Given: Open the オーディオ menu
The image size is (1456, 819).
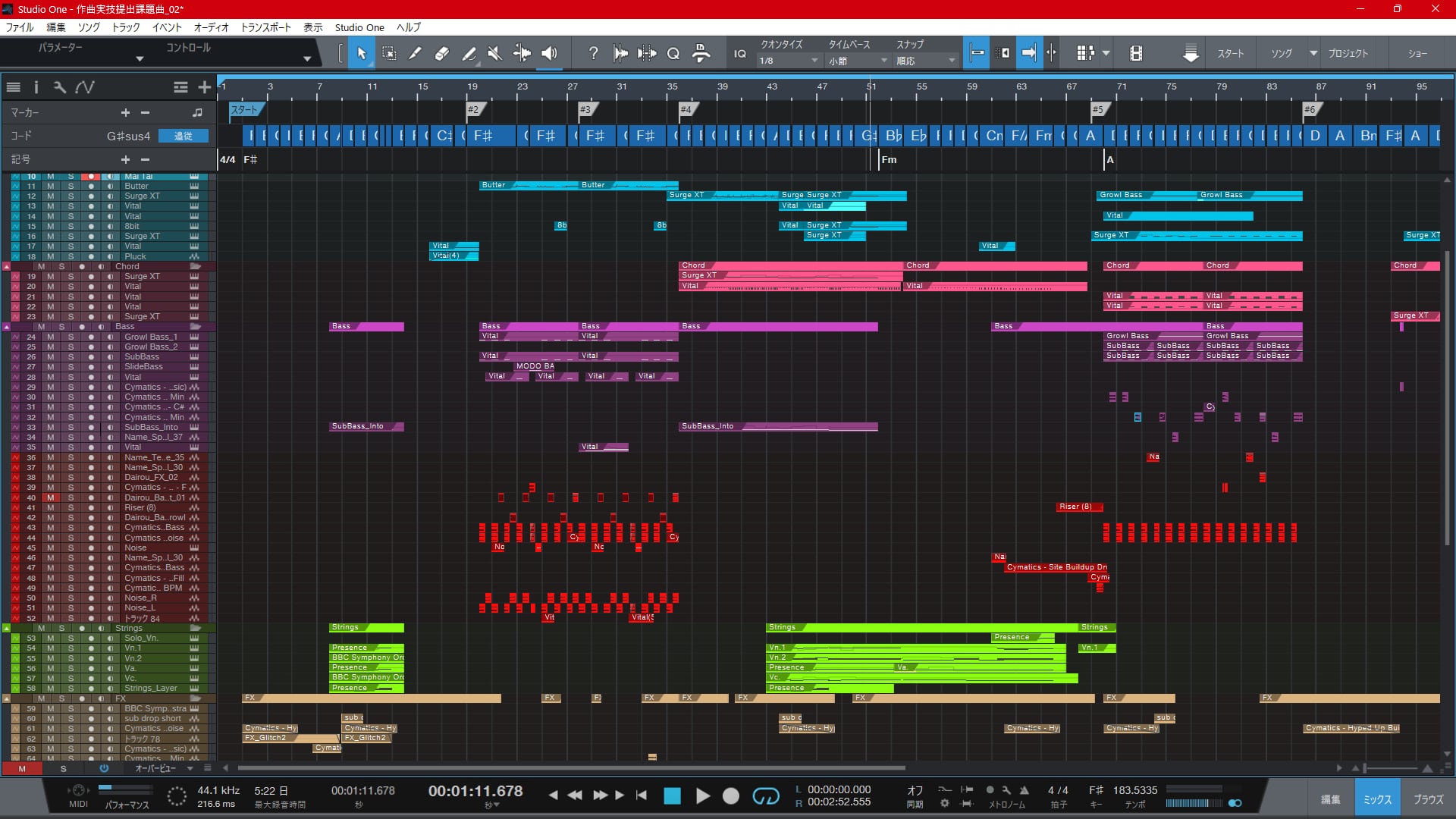Looking at the screenshot, I should 211,27.
